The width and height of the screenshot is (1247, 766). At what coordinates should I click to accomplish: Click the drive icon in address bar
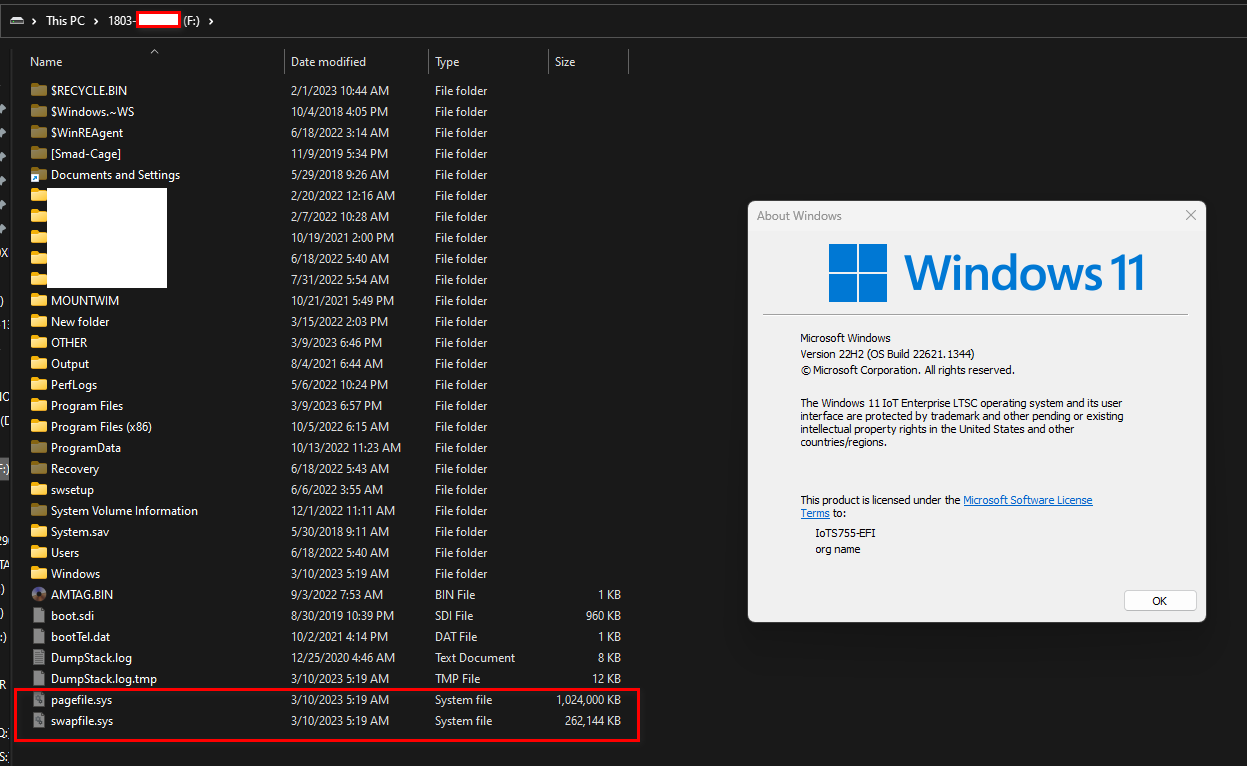(x=17, y=20)
